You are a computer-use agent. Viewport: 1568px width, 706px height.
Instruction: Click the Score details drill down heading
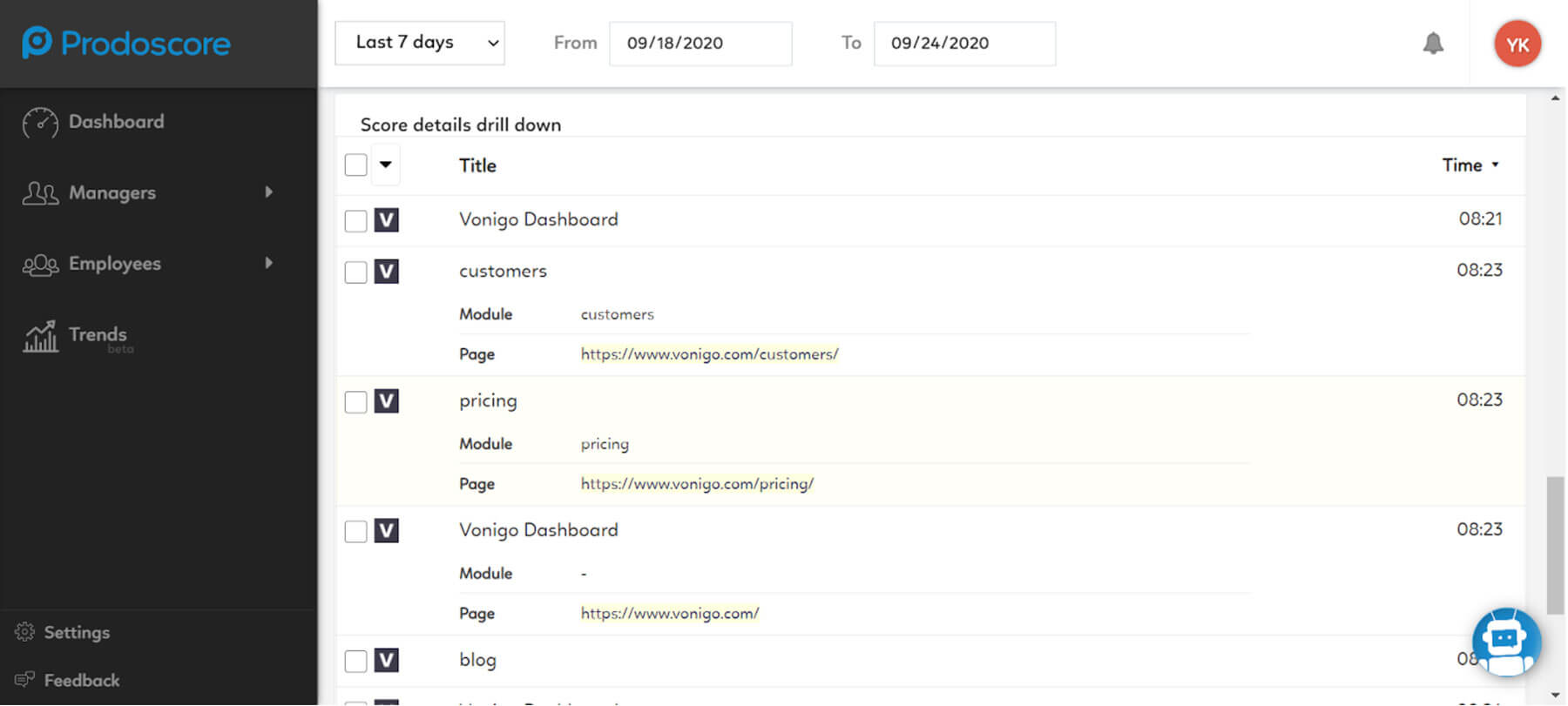click(x=461, y=124)
